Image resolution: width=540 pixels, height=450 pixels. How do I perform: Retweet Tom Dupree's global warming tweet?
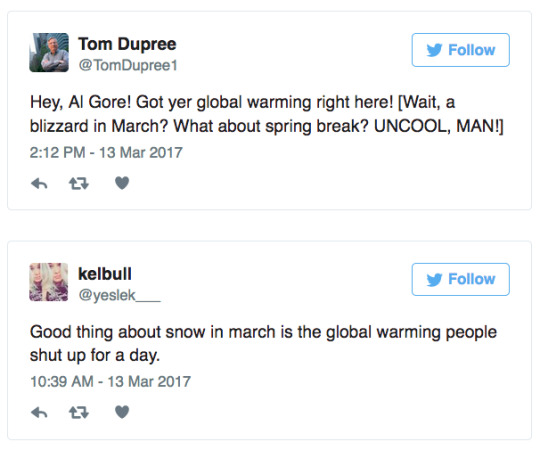79,184
